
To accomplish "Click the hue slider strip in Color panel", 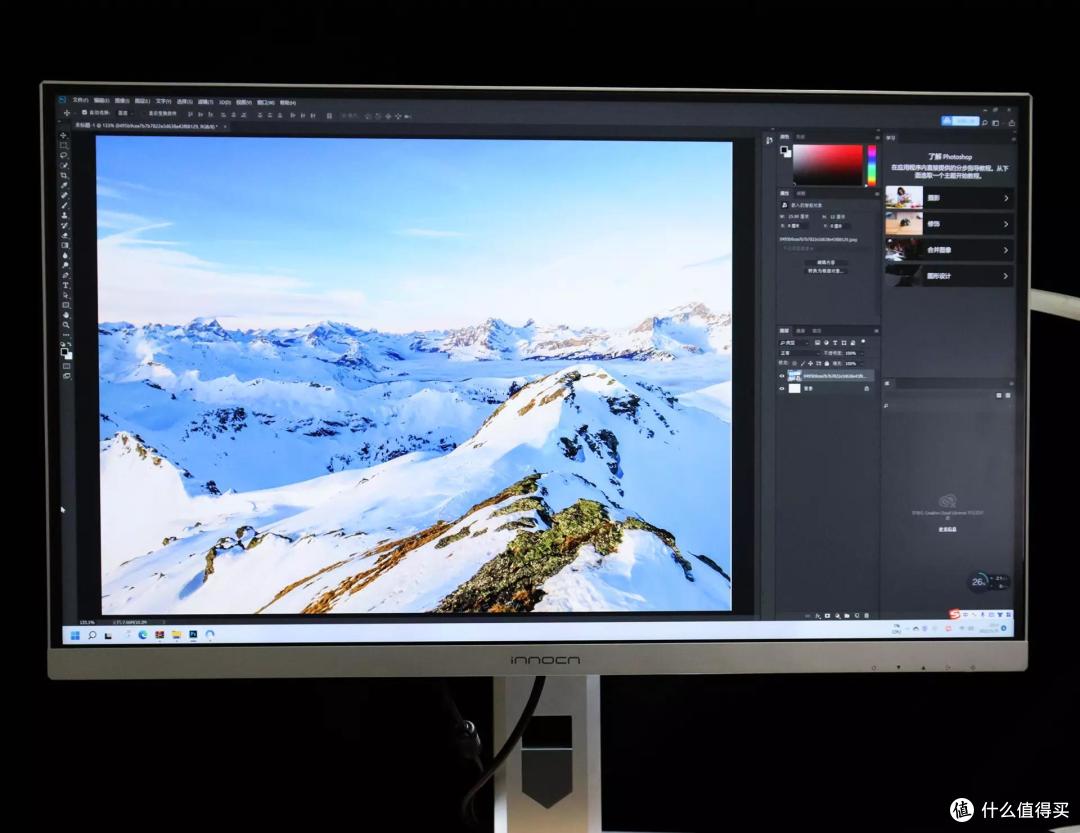I will point(872,165).
